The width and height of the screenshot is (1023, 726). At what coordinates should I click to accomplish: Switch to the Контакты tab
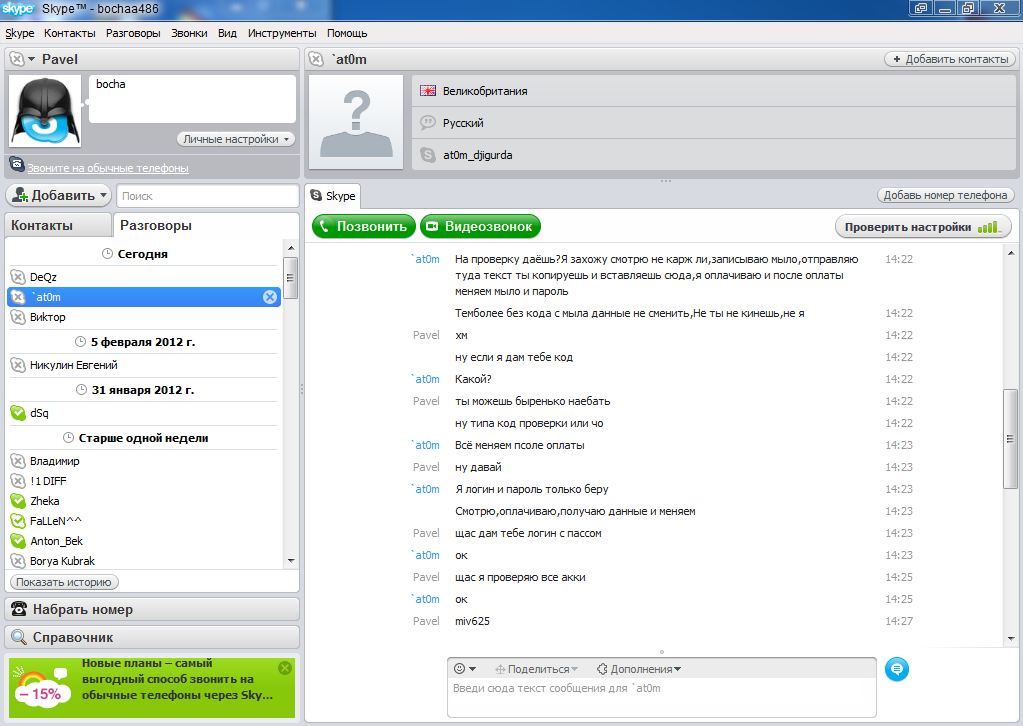(42, 225)
